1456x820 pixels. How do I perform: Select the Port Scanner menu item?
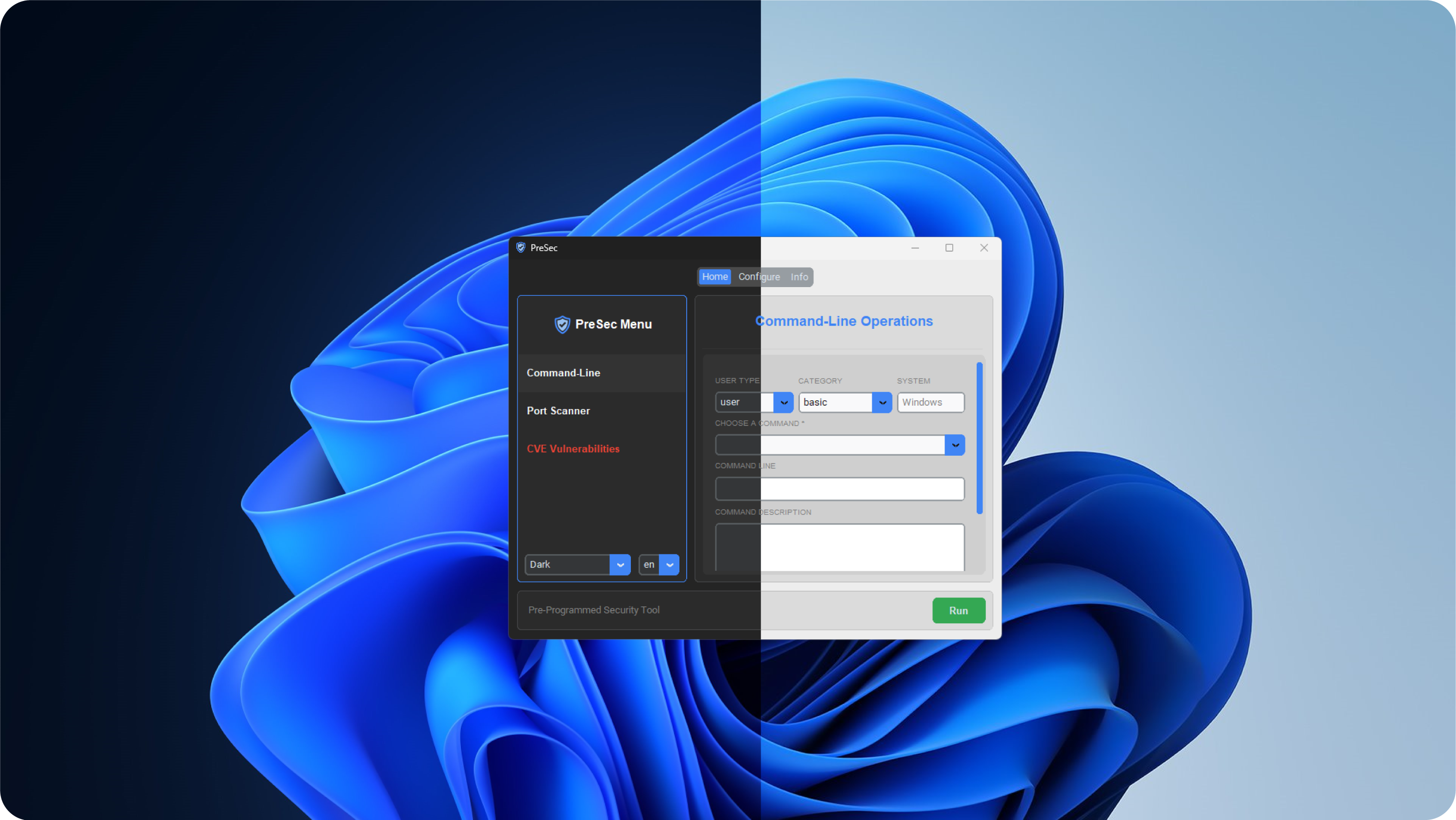(558, 410)
